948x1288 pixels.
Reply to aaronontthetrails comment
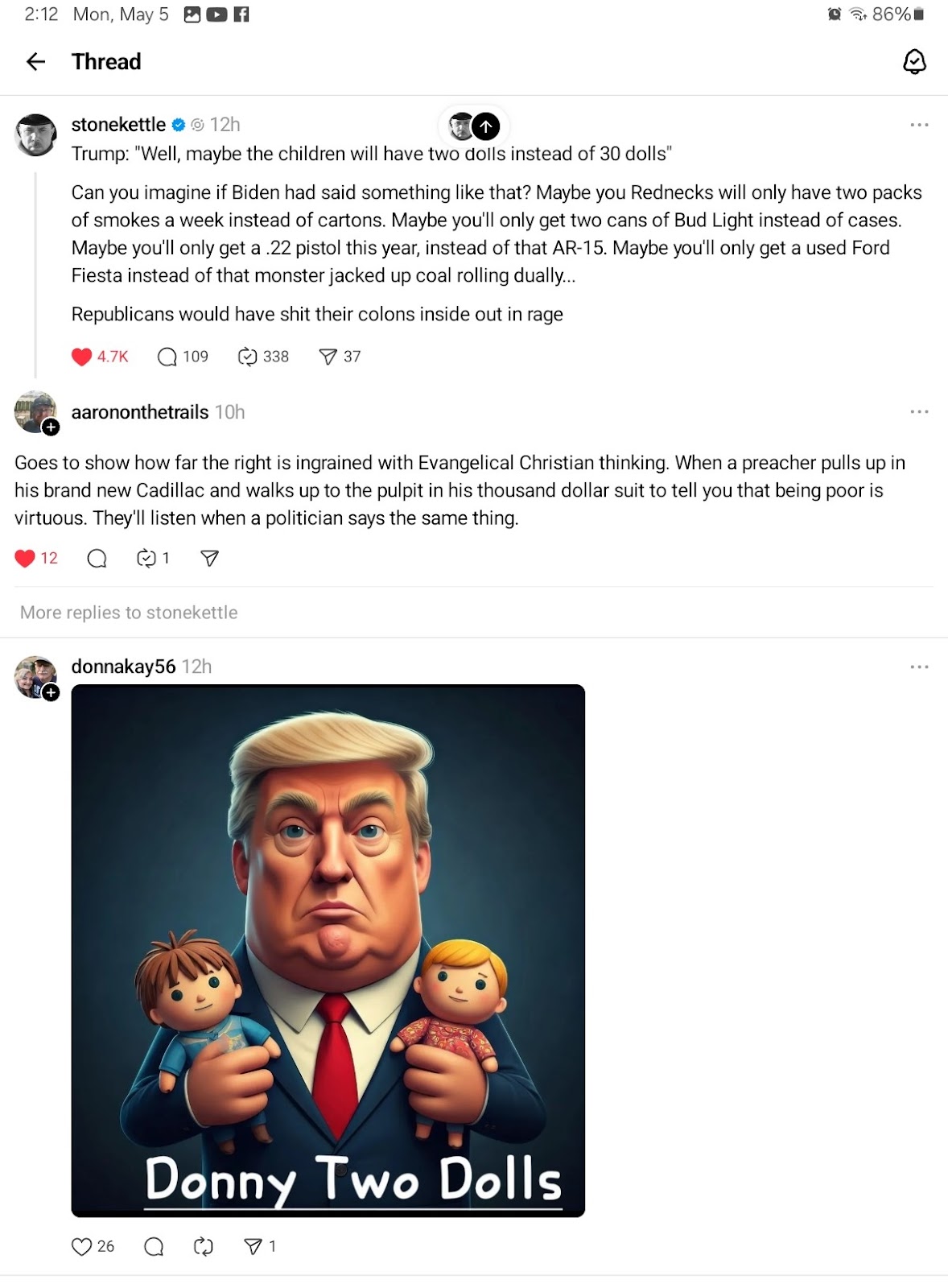[97, 558]
